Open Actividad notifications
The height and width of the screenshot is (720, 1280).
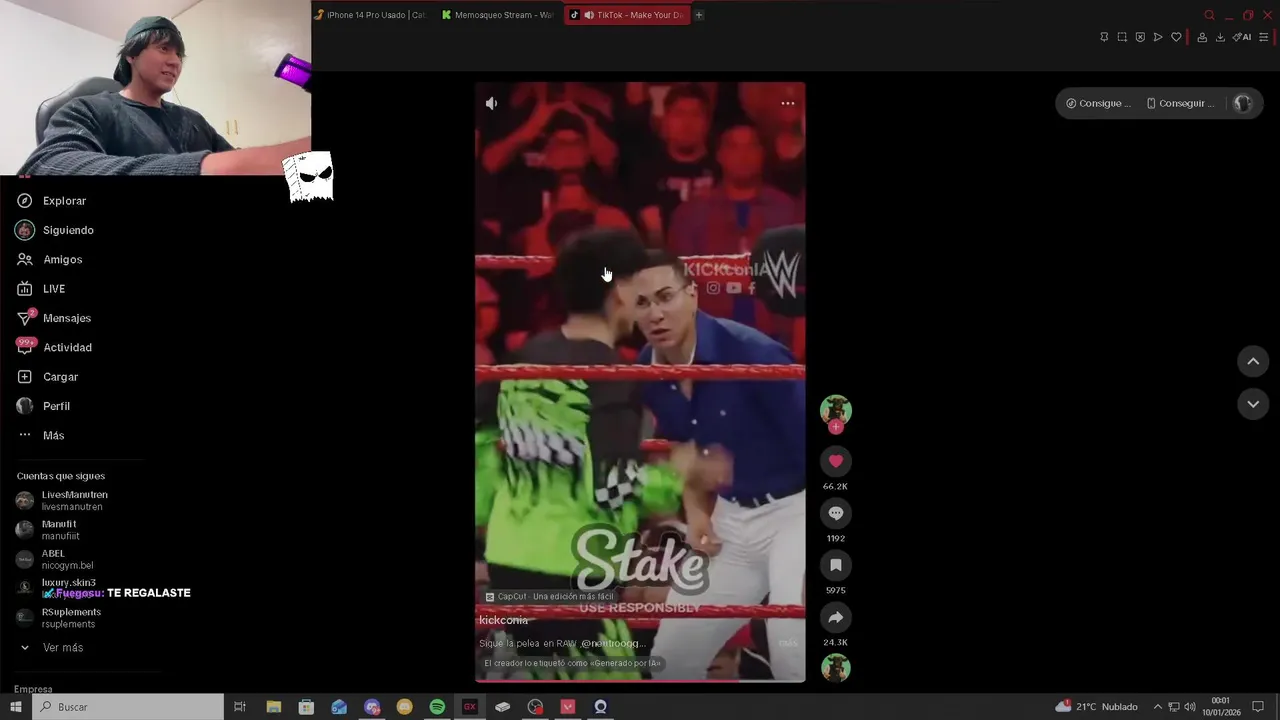point(54,347)
